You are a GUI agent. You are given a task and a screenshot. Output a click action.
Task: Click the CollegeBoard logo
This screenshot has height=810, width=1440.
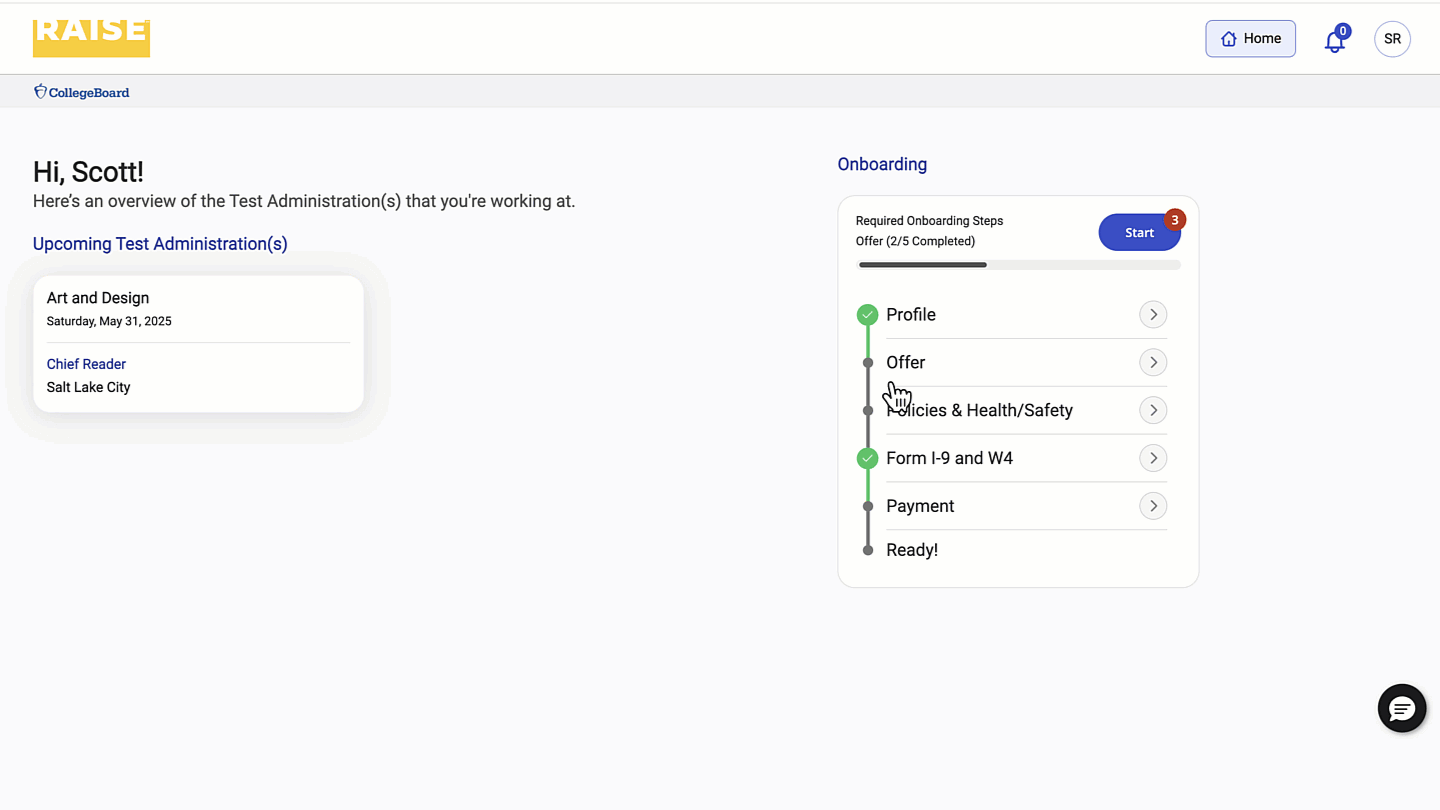(82, 92)
